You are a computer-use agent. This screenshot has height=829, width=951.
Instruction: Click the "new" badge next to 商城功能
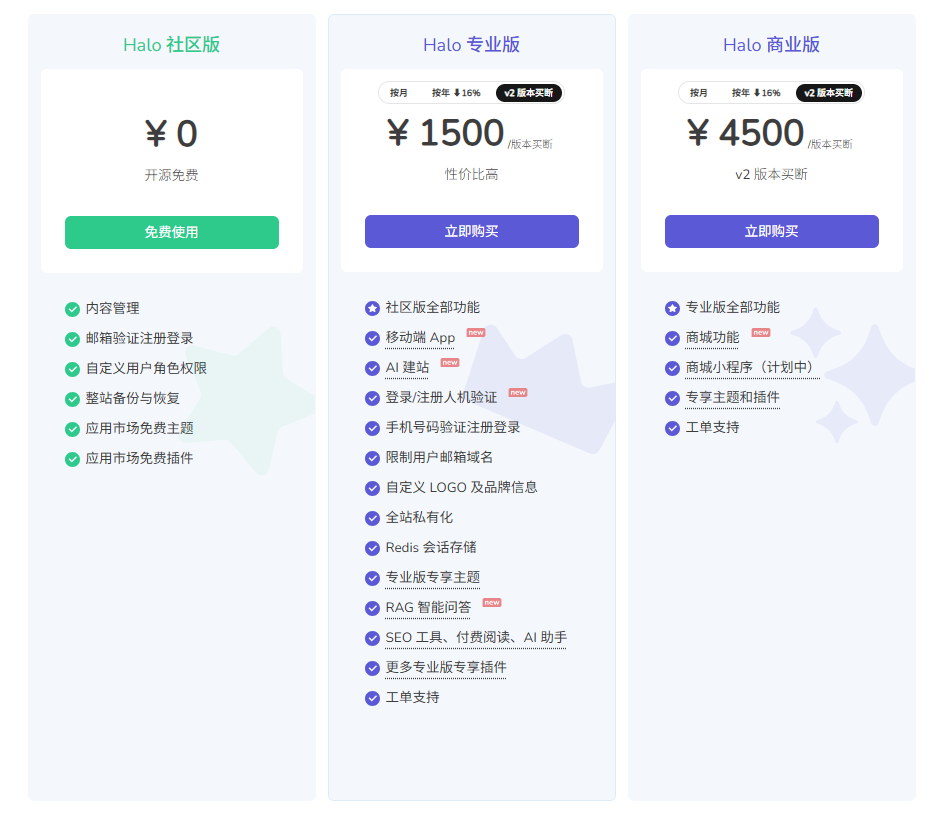761,333
